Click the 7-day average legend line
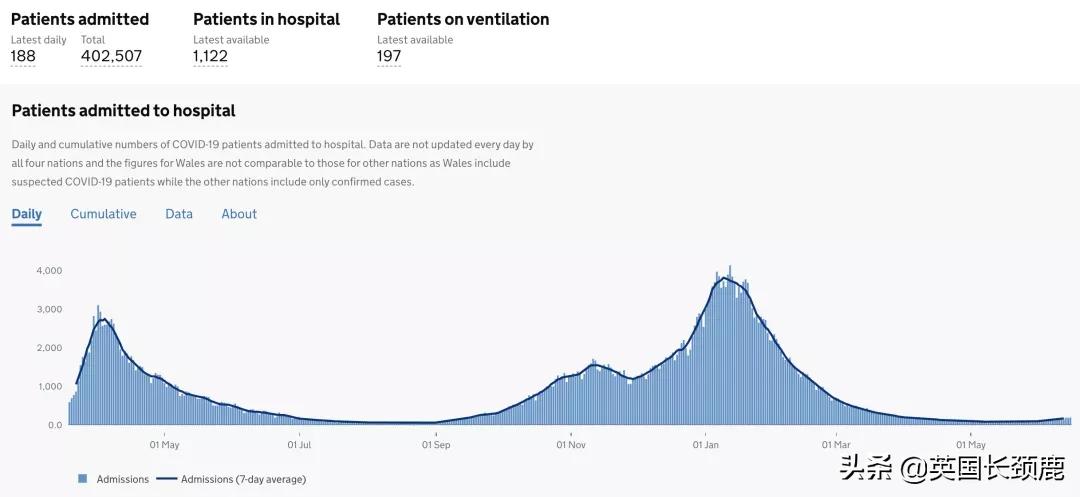The height and width of the screenshot is (497, 1080). click(x=165, y=479)
